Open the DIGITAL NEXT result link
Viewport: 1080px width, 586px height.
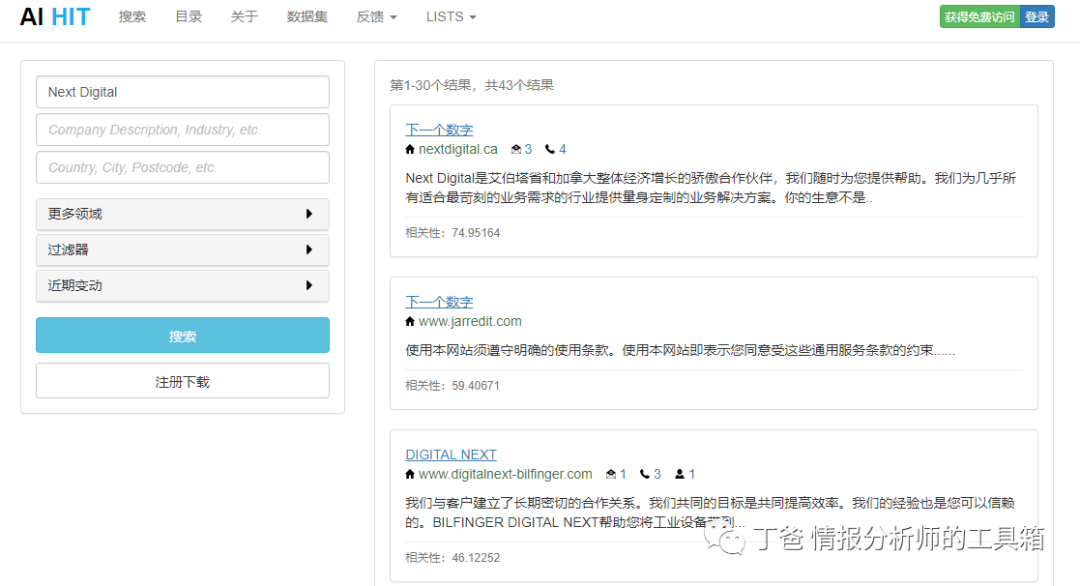click(450, 454)
